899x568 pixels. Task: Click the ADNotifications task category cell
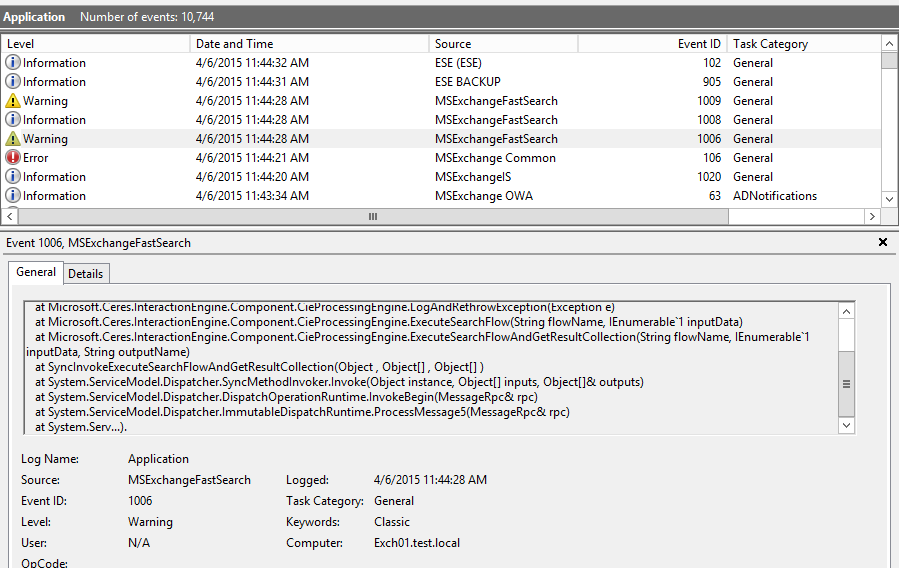click(775, 195)
